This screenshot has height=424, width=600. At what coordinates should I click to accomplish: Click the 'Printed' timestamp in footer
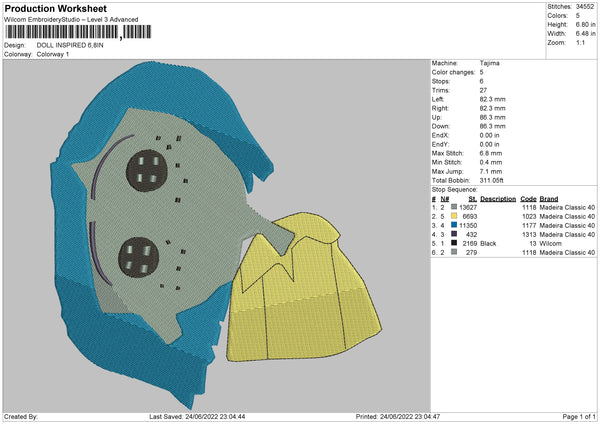click(398, 416)
